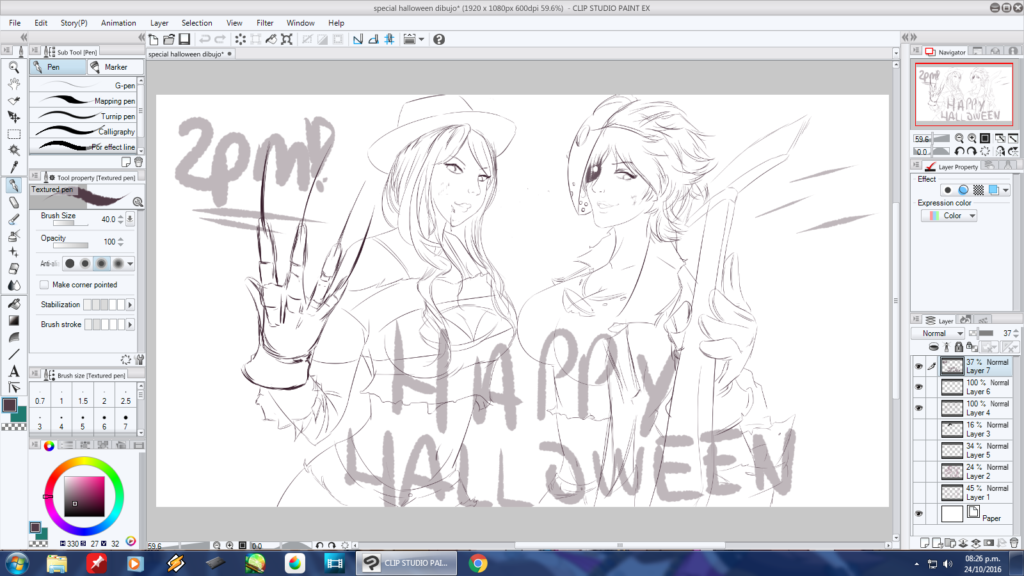Open the Filter menu
The width and height of the screenshot is (1024, 576).
265,22
